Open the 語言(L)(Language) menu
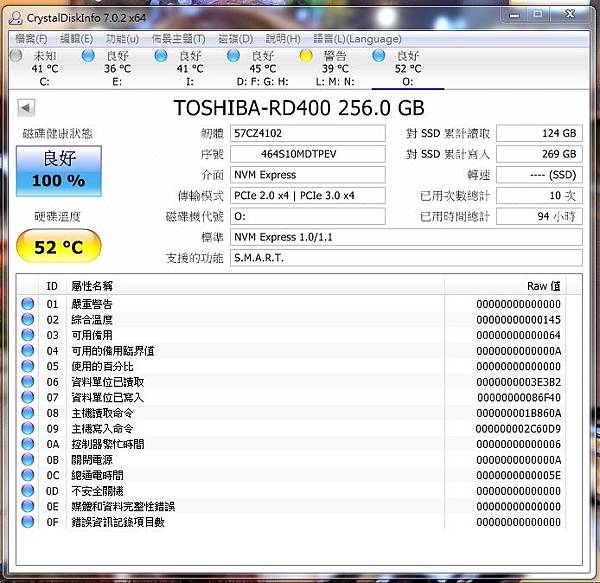 coord(357,39)
